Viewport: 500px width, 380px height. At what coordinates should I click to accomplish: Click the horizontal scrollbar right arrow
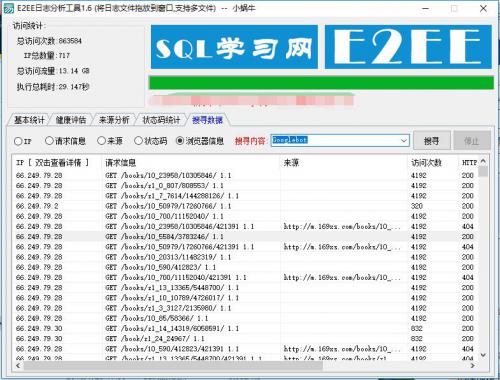472,366
